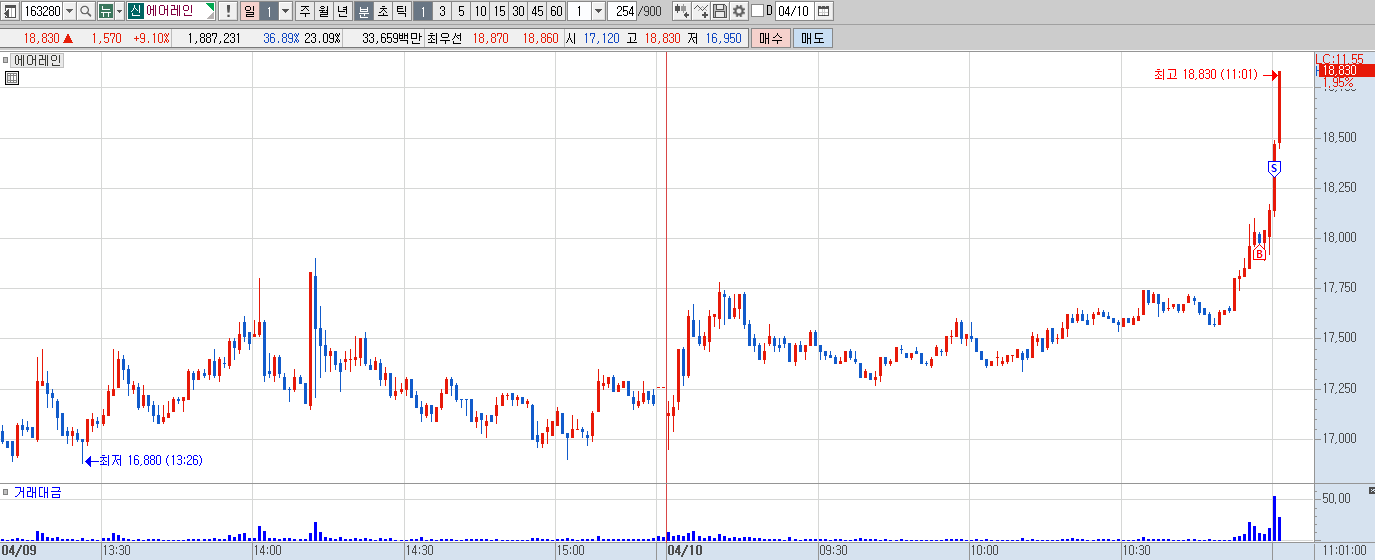1375x560 pixels.
Task: Toggle the checkbox before the date field
Action: click(x=757, y=11)
